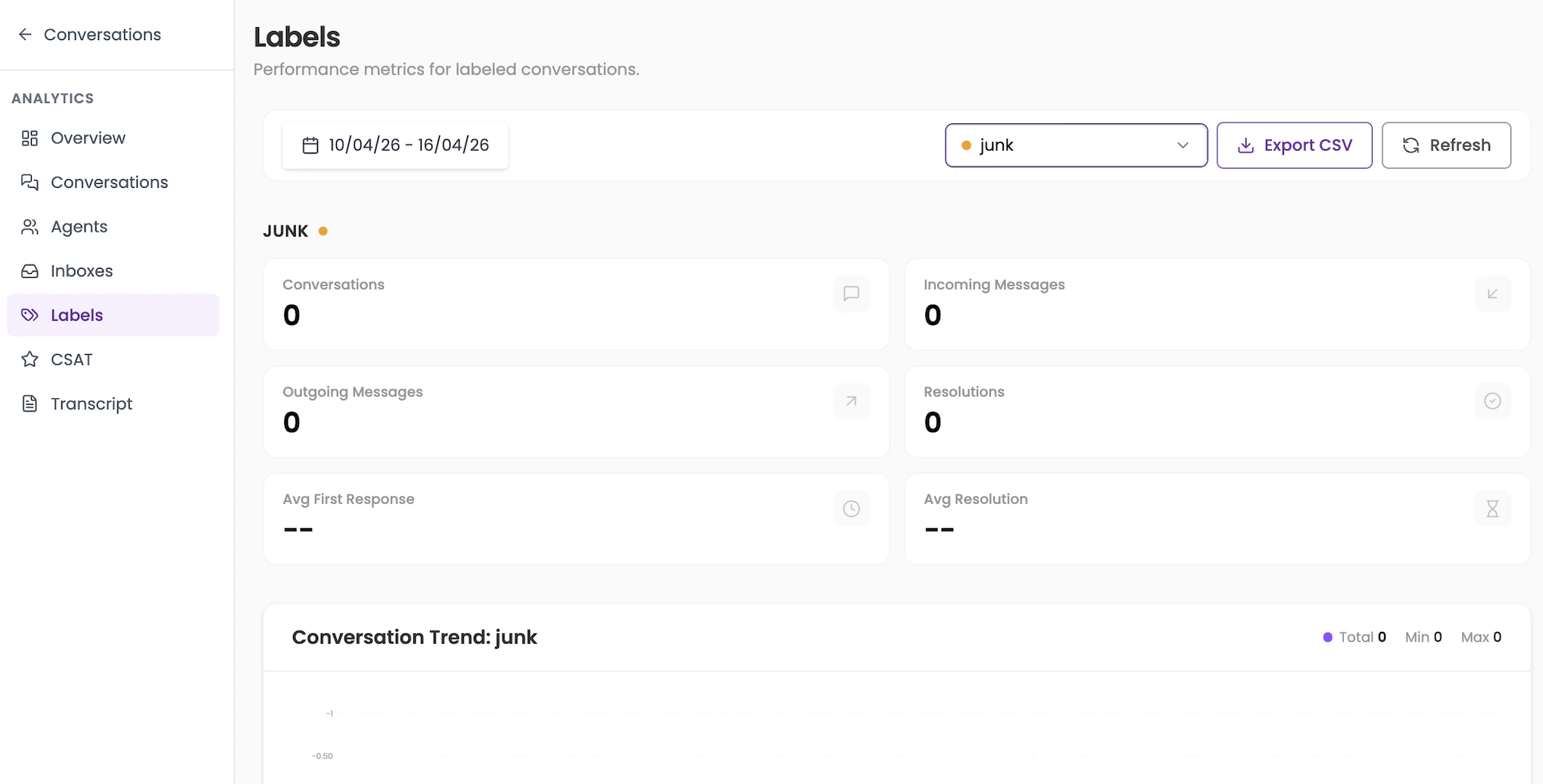This screenshot has width=1543, height=784.
Task: Click the Refresh button
Action: coord(1446,145)
